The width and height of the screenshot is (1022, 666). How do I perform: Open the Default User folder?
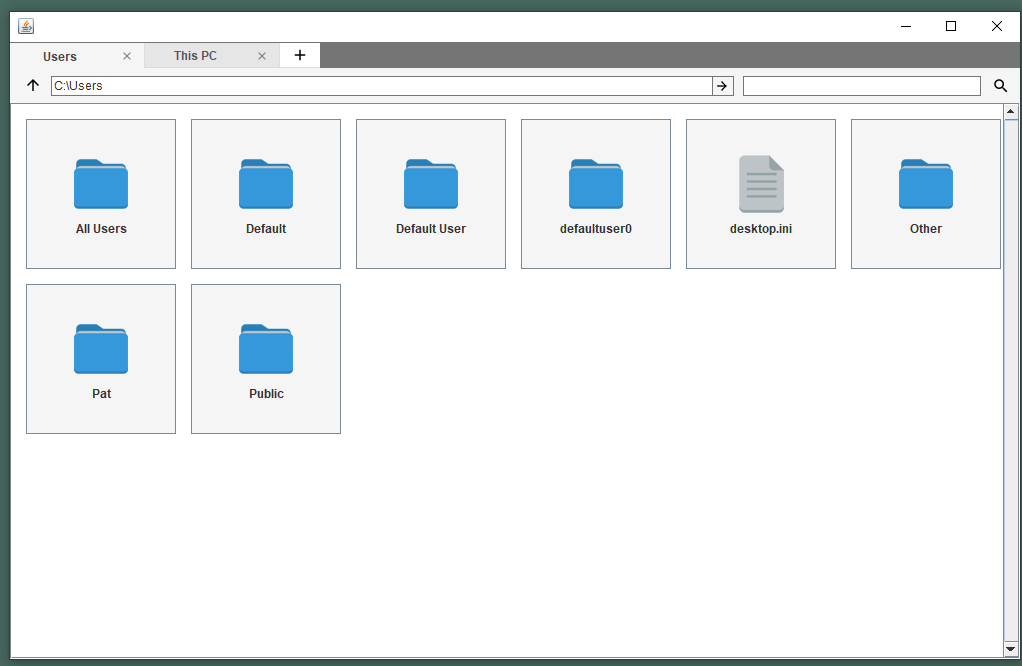[430, 193]
